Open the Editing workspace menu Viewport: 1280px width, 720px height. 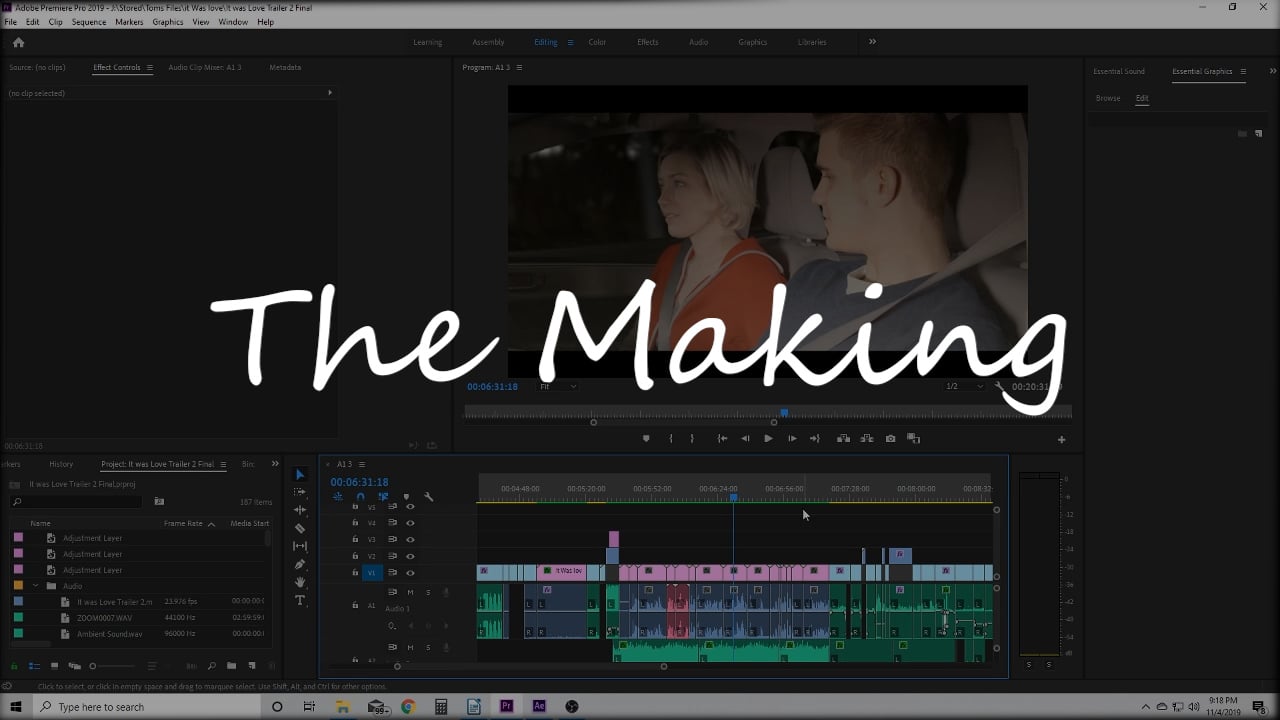click(x=570, y=42)
